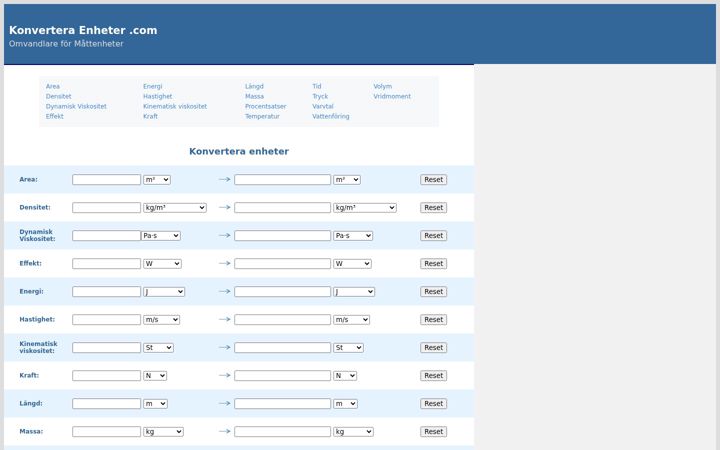Reset the Densitet row
This screenshot has width=720, height=450.
433,208
